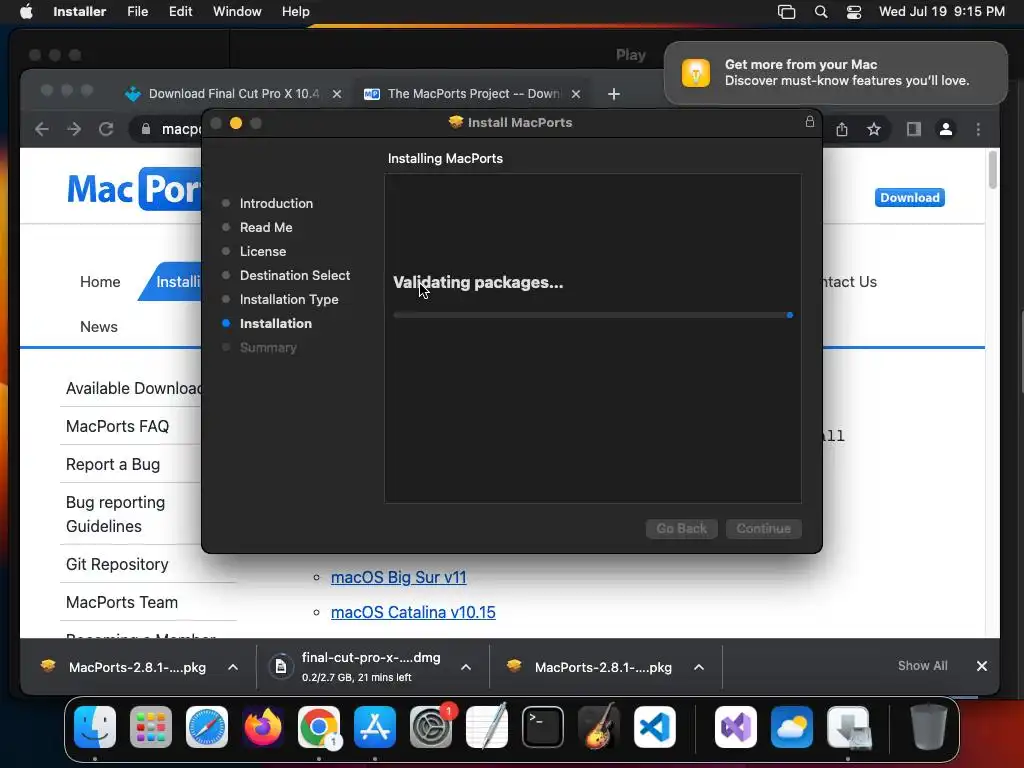The image size is (1024, 768).
Task: Open Chrome's three-dot menu
Action: [978, 129]
